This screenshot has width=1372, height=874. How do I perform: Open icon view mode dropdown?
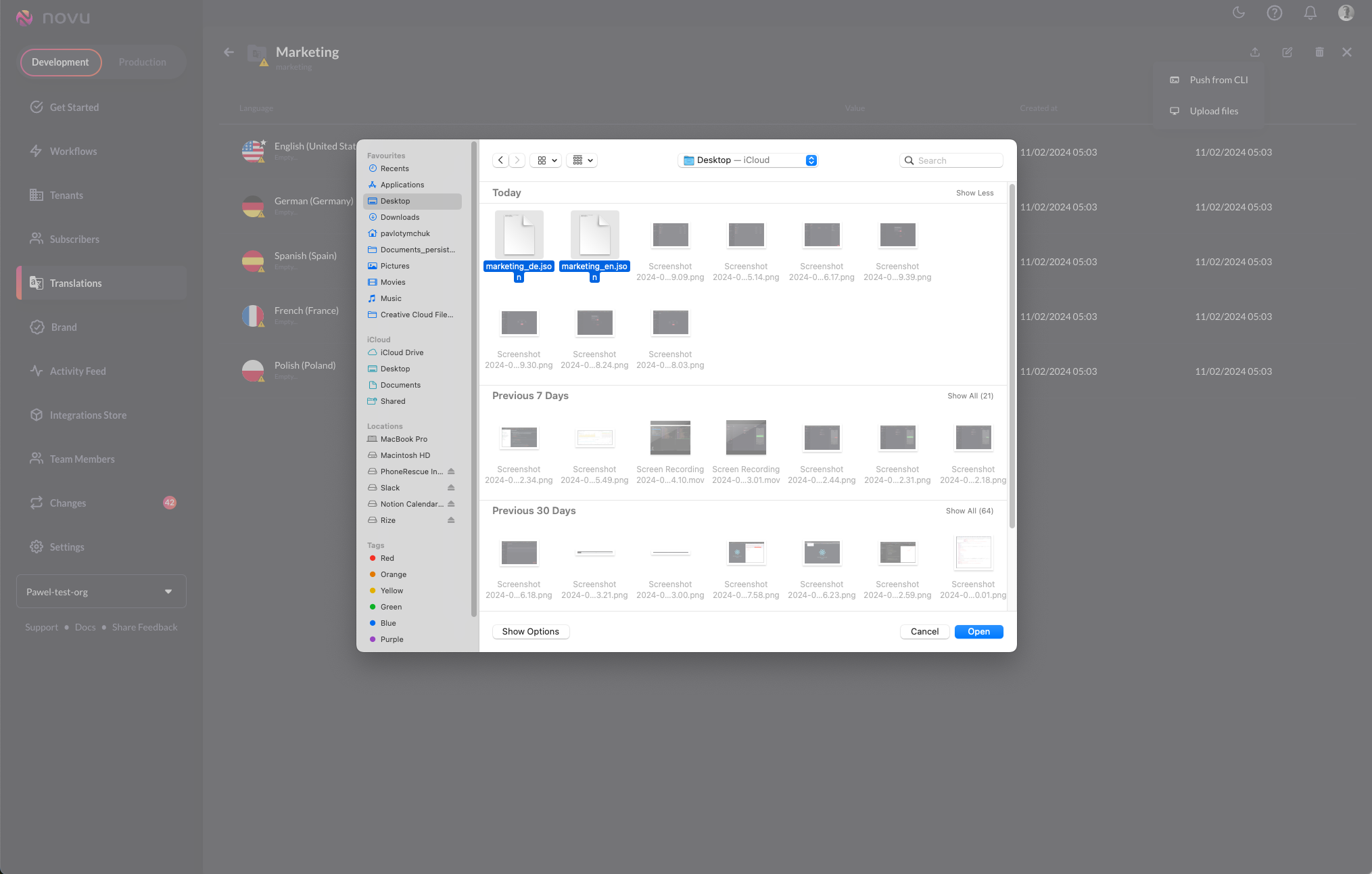546,160
